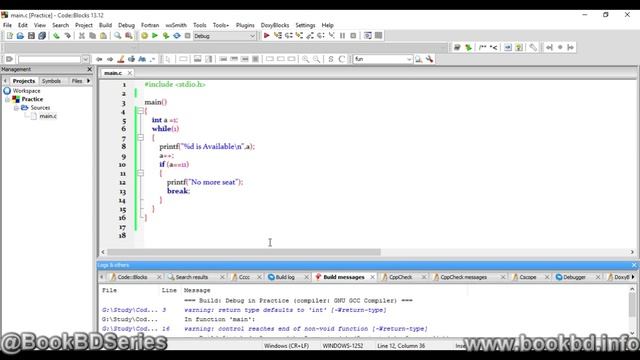This screenshot has height=360, width=640.
Task: Collapse if-block fold marker at line 11
Action: (x=140, y=173)
